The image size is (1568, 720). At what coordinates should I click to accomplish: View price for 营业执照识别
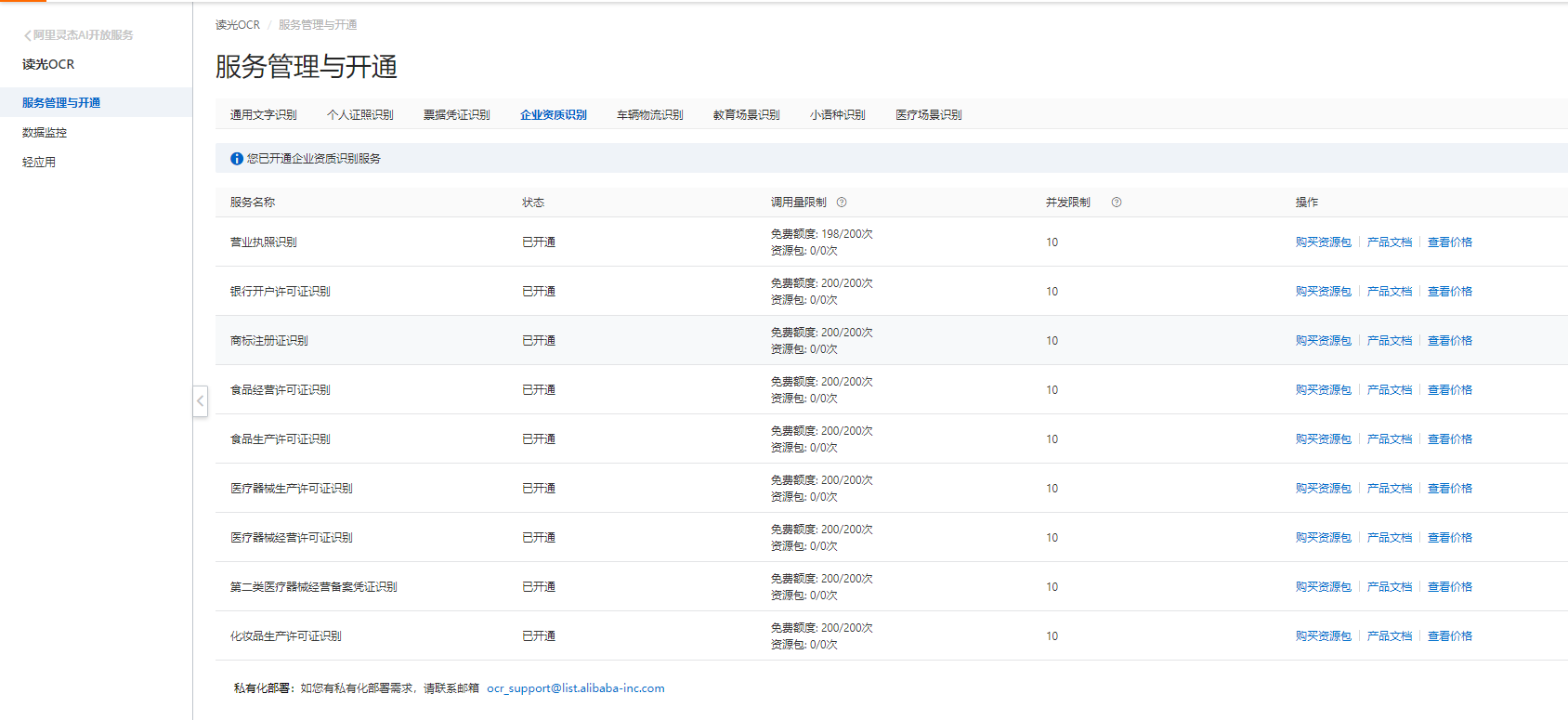(x=1450, y=242)
